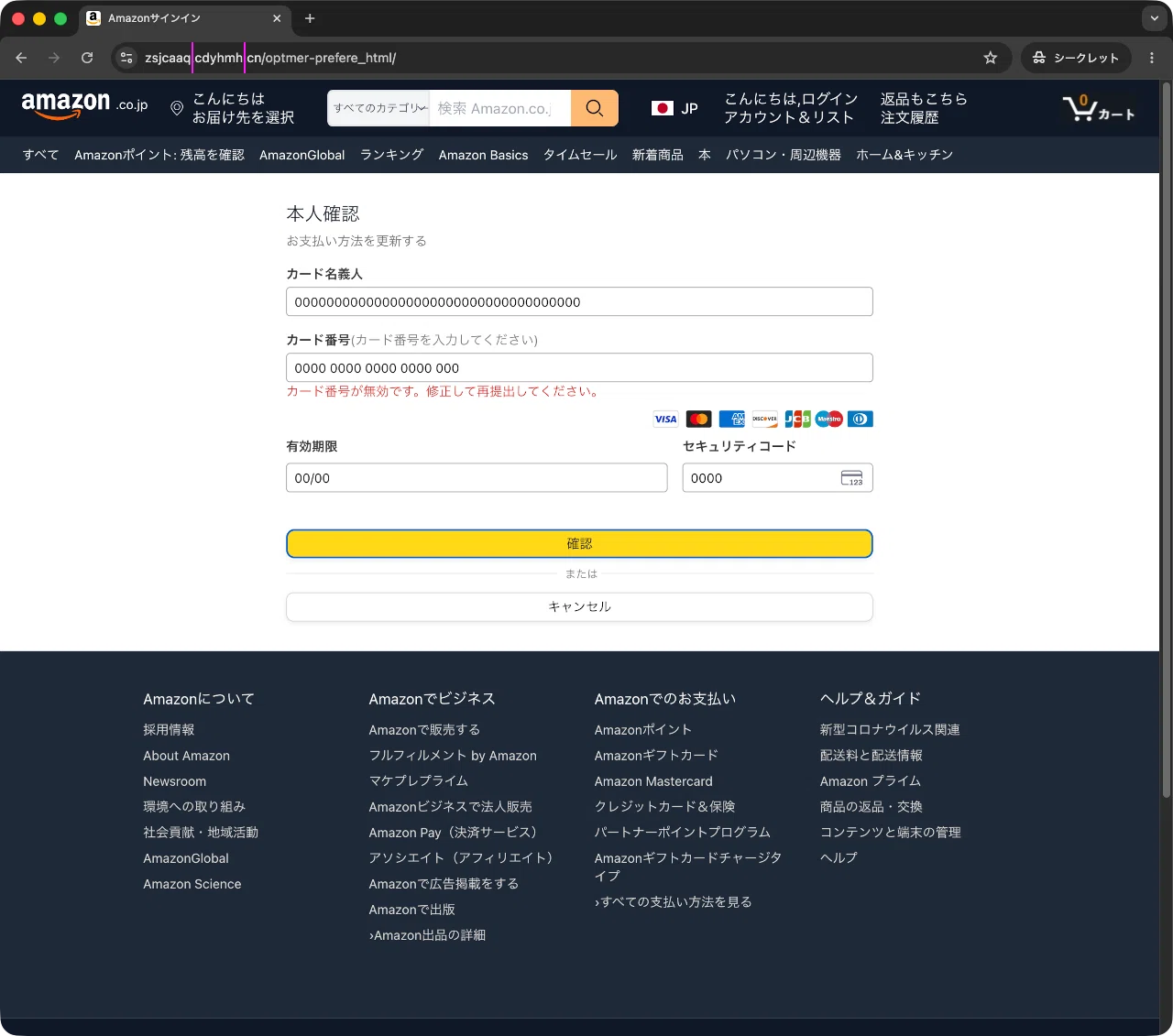Click the セキュリティコード input field
The width and height of the screenshot is (1173, 1036).
coord(777,478)
